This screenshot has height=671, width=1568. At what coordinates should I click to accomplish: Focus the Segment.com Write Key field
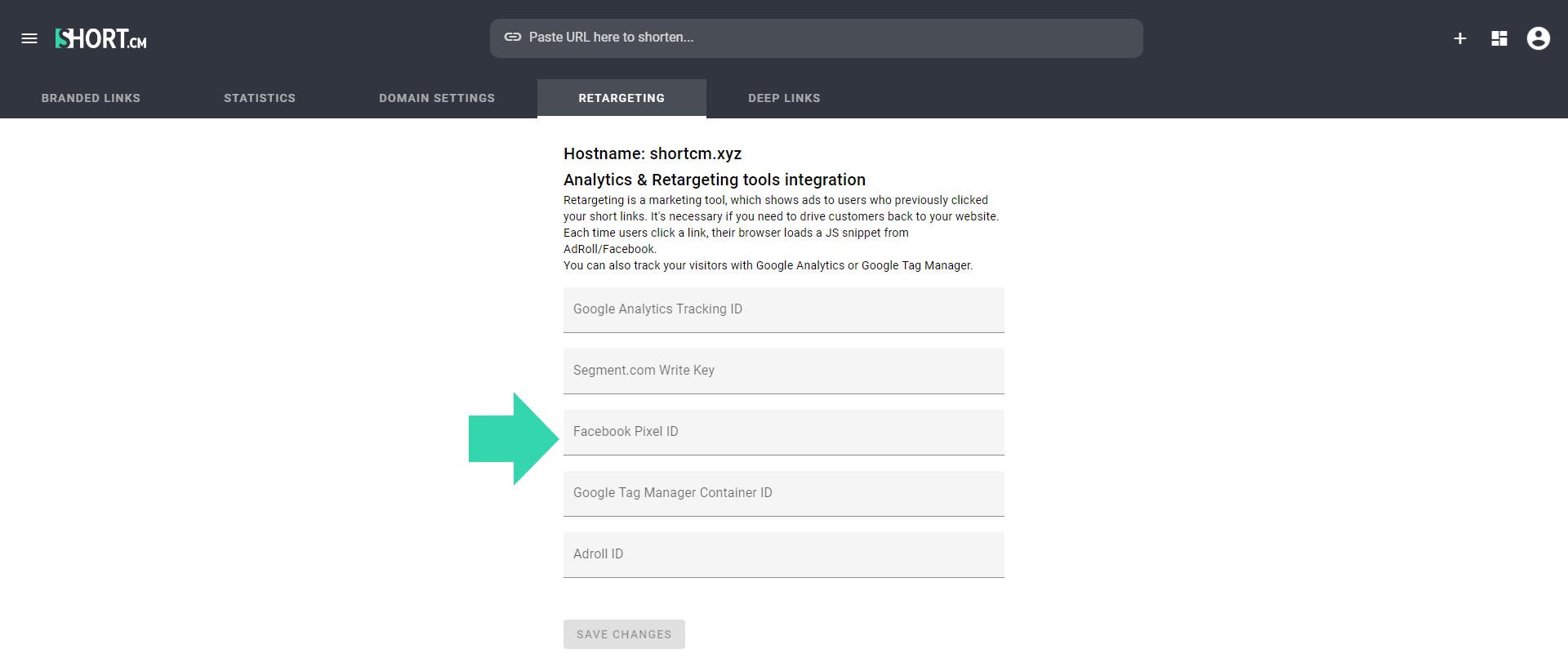pos(783,371)
